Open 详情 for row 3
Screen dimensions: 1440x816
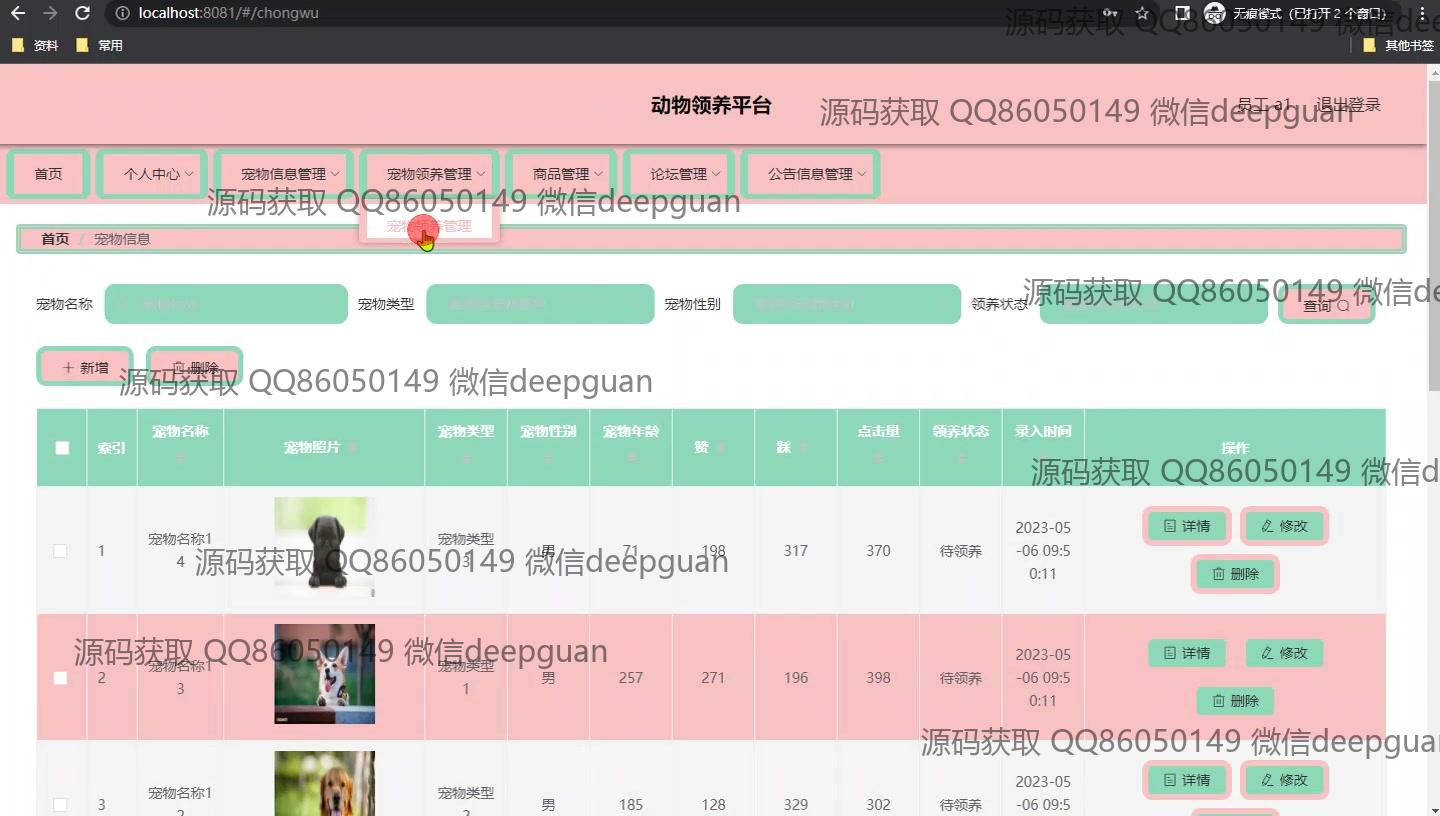point(1186,780)
